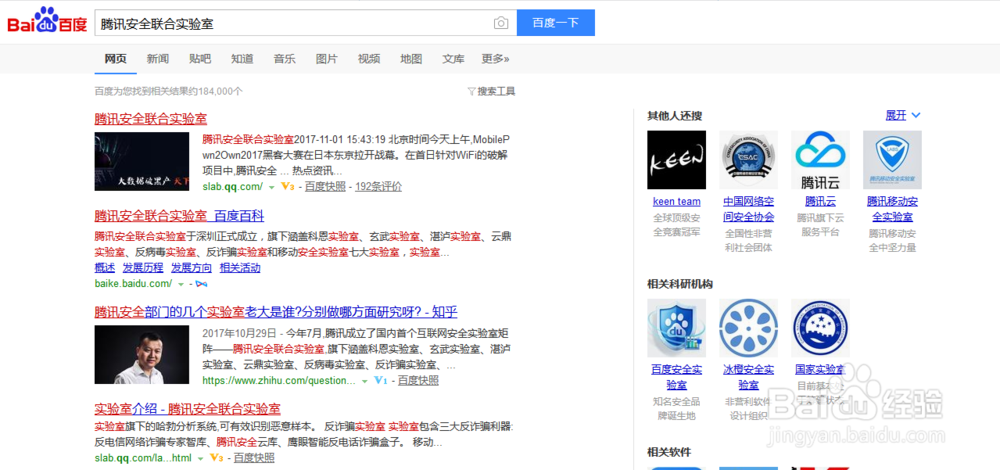
Task: Open 搜索工具 filter tools
Action: point(491,91)
